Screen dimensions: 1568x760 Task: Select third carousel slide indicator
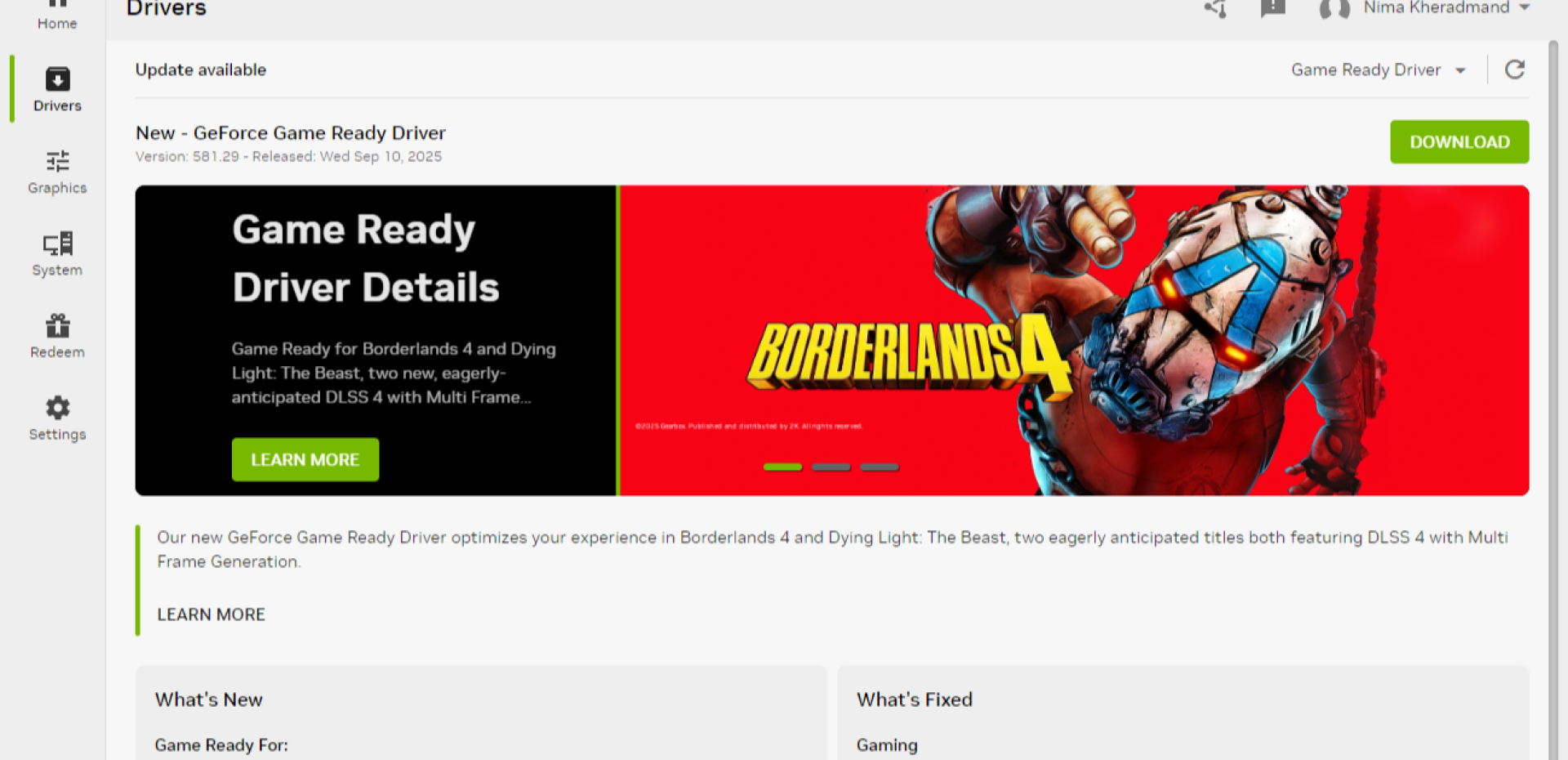[x=880, y=467]
